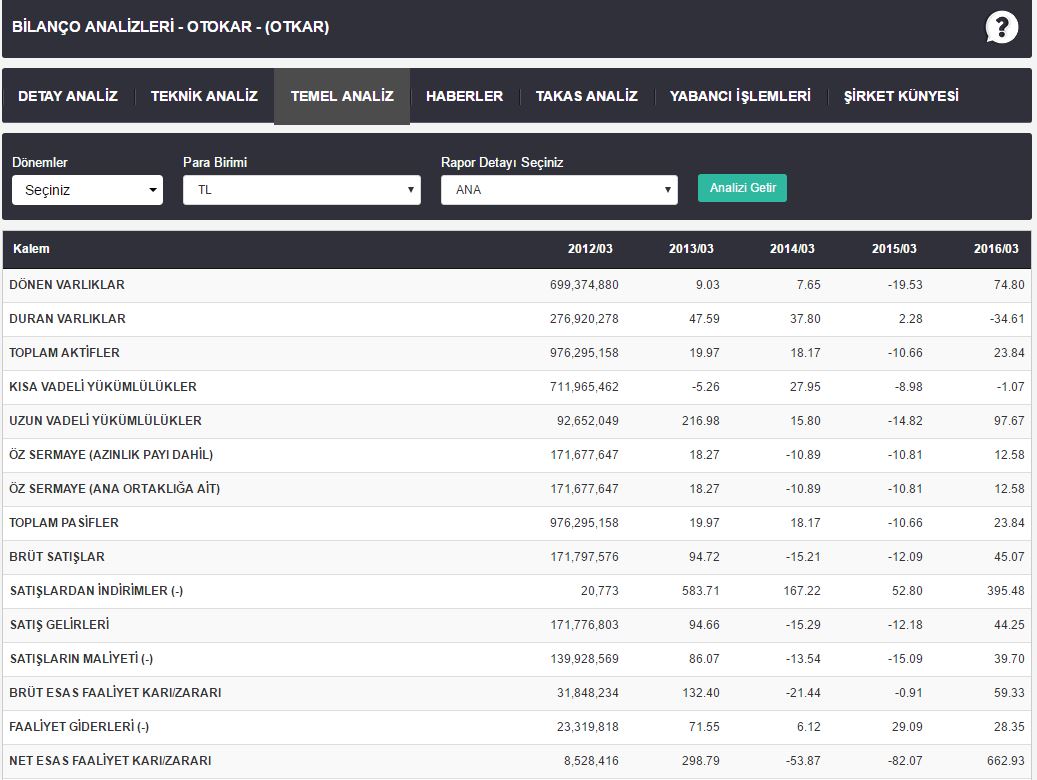The width and height of the screenshot is (1037, 780).
Task: Click the value 216.98
Action: tap(700, 421)
